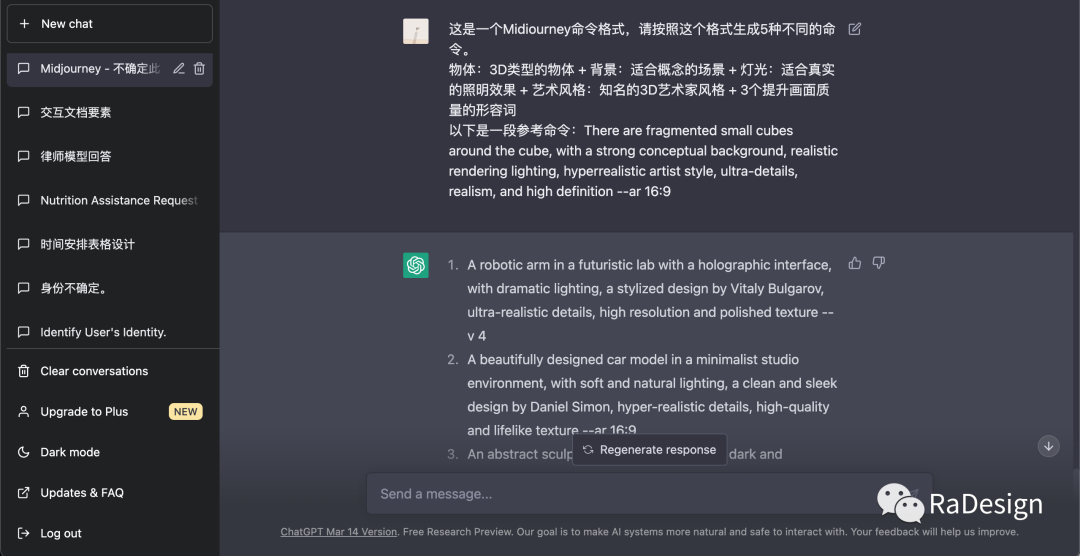Image resolution: width=1080 pixels, height=556 pixels.
Task: Click the user avatar thumbnail
Action: click(416, 31)
